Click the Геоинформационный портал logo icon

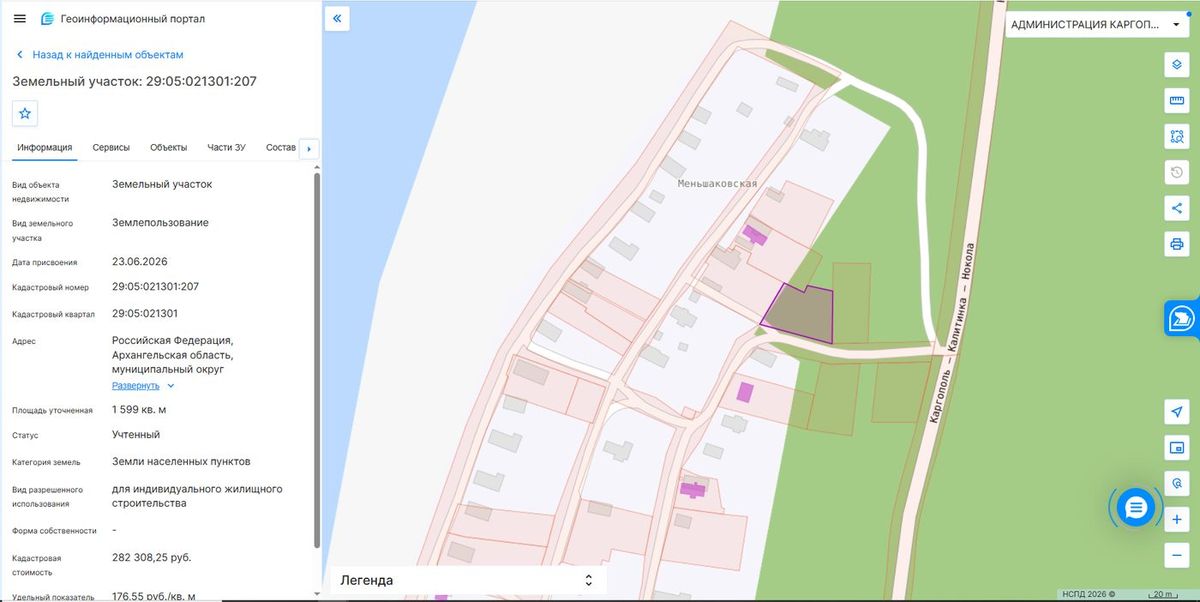pyautogui.click(x=47, y=19)
